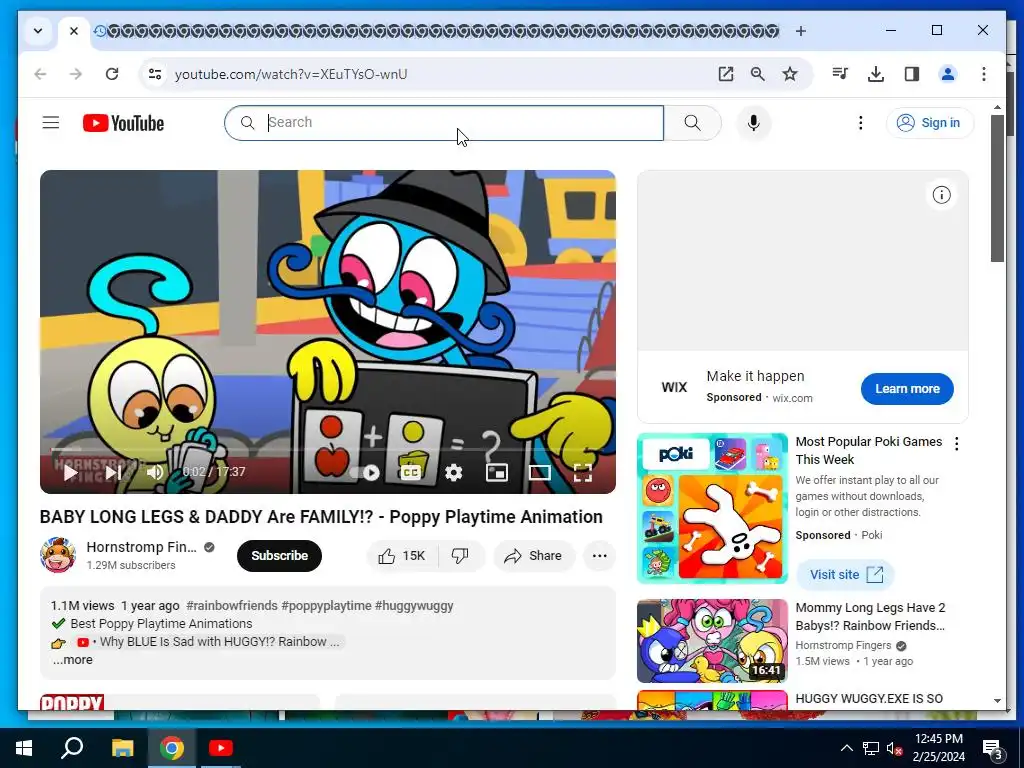Open a new tab
Screen dimensions: 1024x768
tap(801, 31)
